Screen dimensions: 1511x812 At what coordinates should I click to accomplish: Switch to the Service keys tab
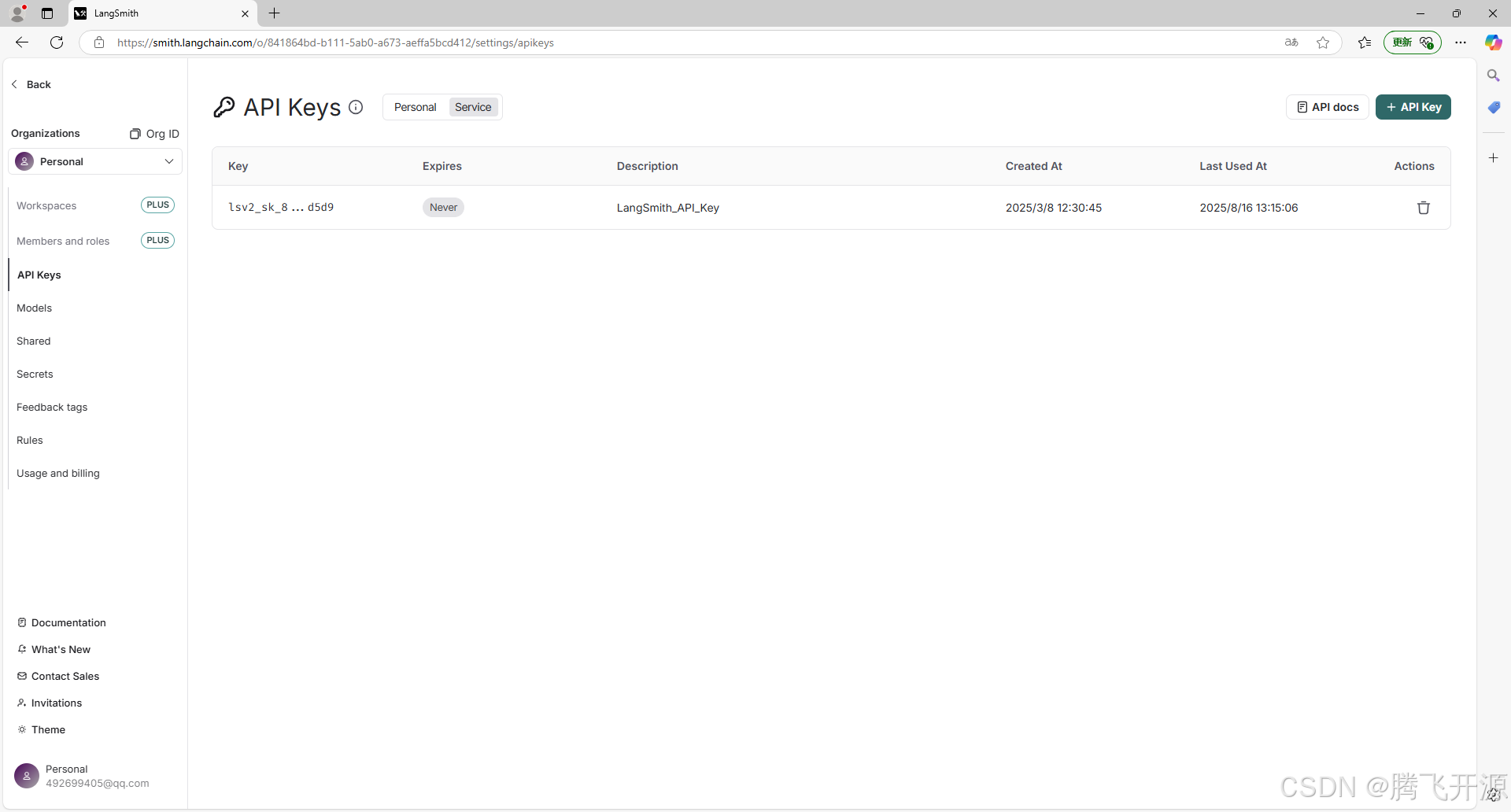coord(473,107)
